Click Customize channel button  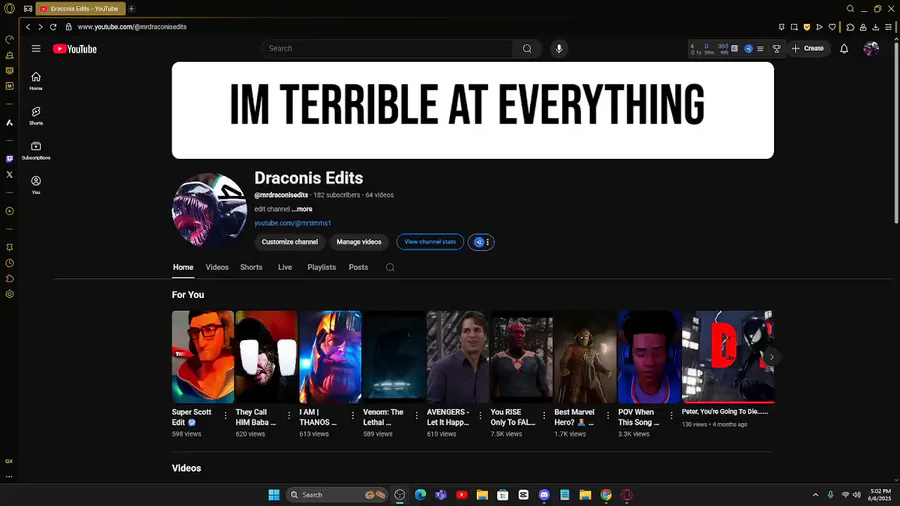[x=290, y=242]
